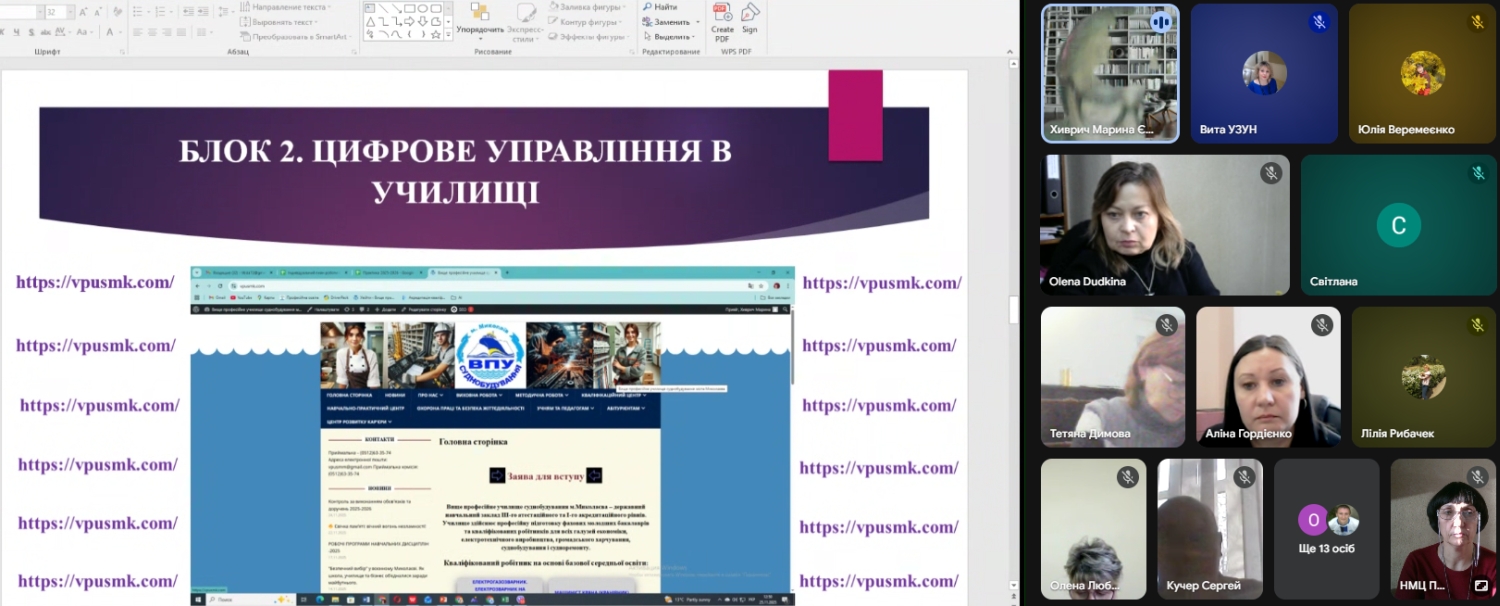
Task: Open the Заменить dropdown arrow
Action: point(696,22)
